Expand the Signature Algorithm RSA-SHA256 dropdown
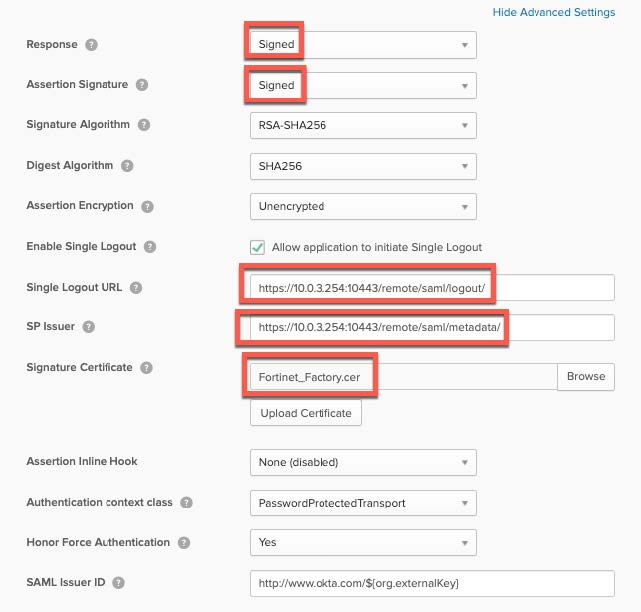The height and width of the screenshot is (612, 641). [362, 125]
